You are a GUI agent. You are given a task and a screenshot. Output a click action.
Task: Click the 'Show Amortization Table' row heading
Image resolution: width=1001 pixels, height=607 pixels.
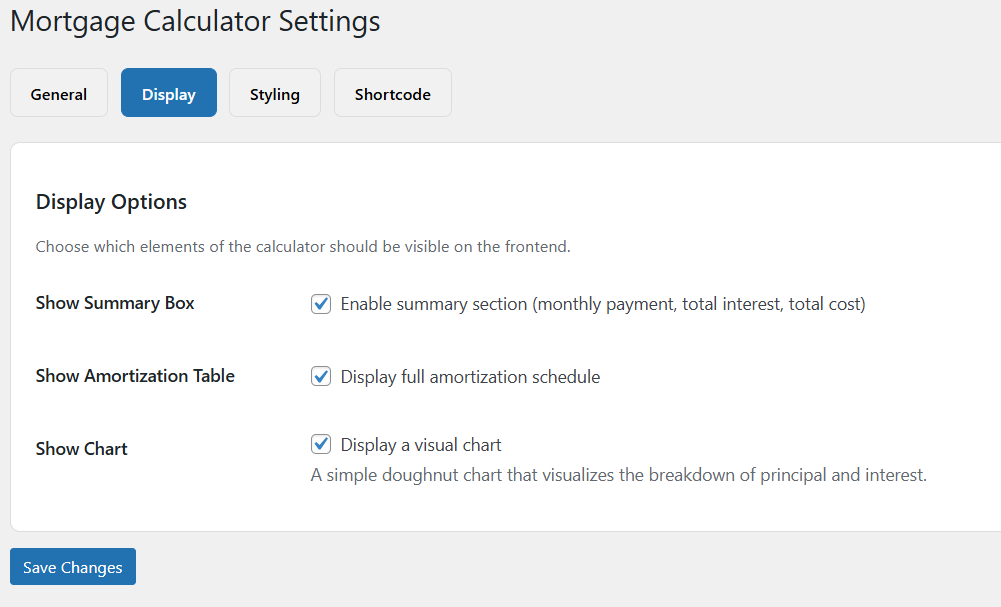(135, 376)
